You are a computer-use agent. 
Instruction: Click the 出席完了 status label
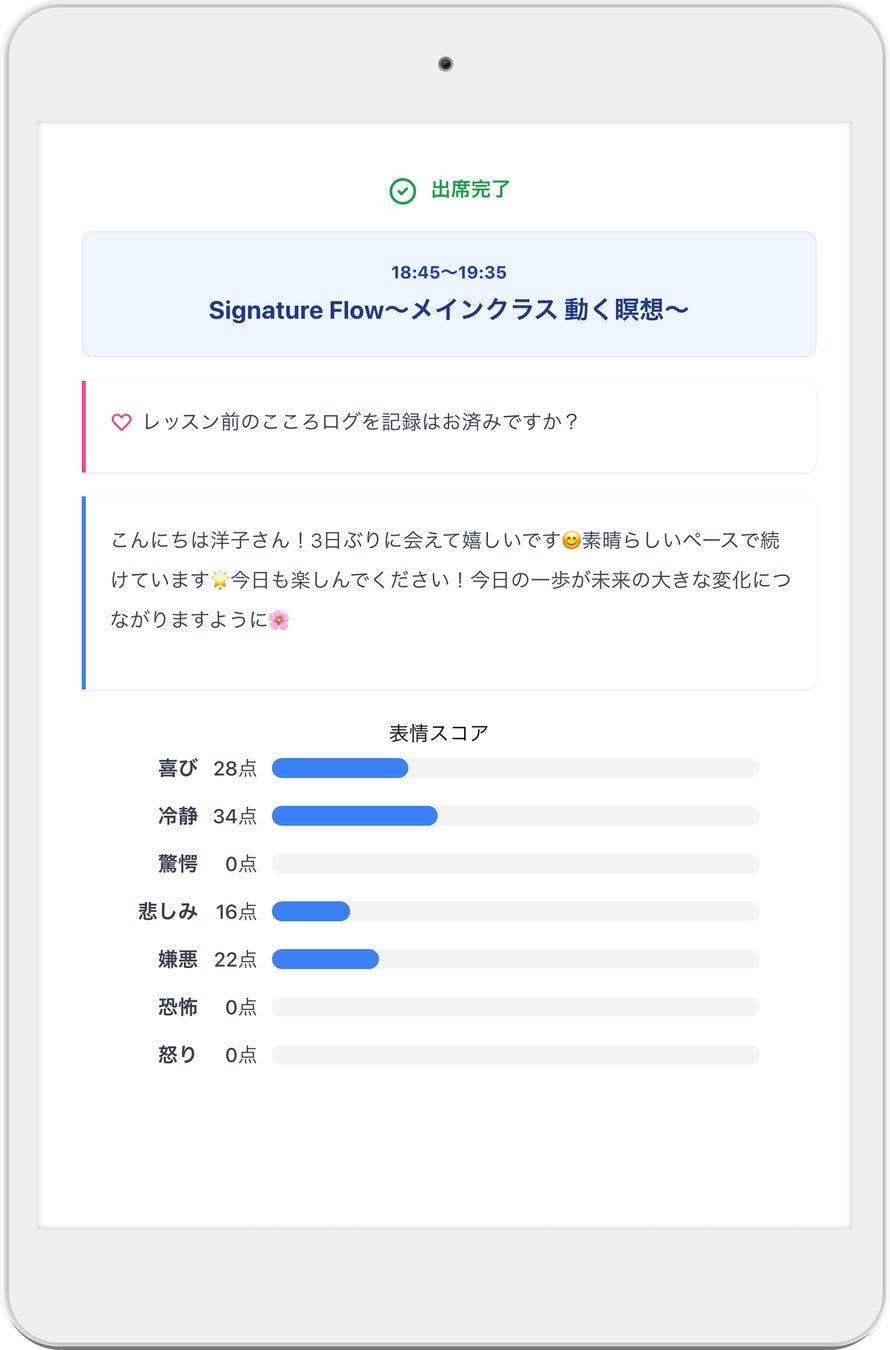pos(470,190)
